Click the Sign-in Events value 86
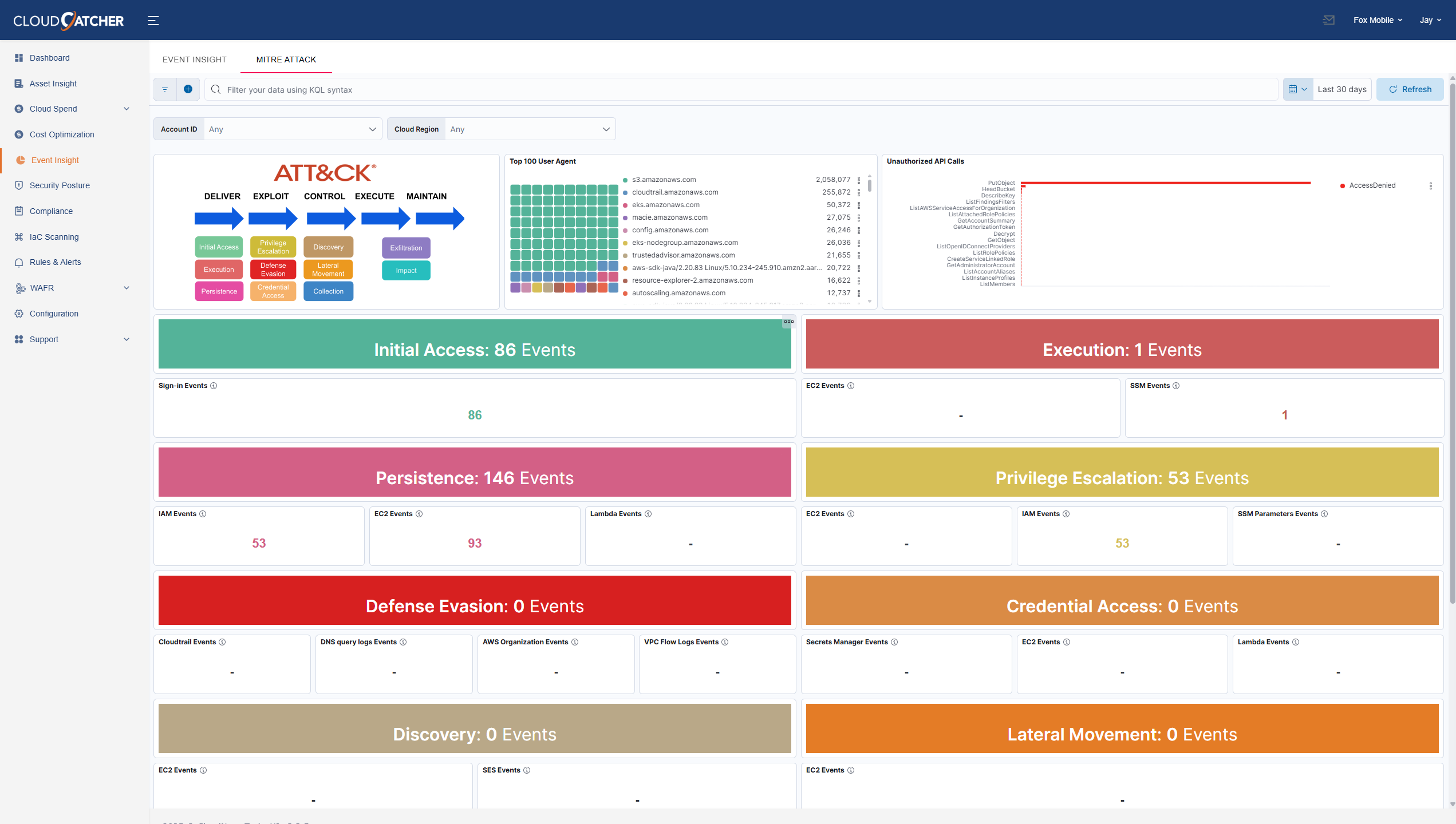Viewport: 1456px width, 824px height. click(475, 415)
